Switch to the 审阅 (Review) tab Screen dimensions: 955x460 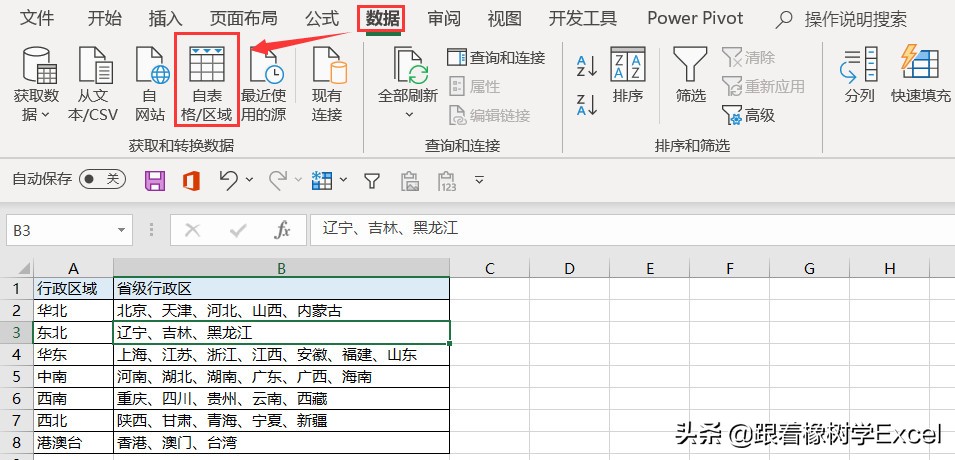click(x=444, y=18)
